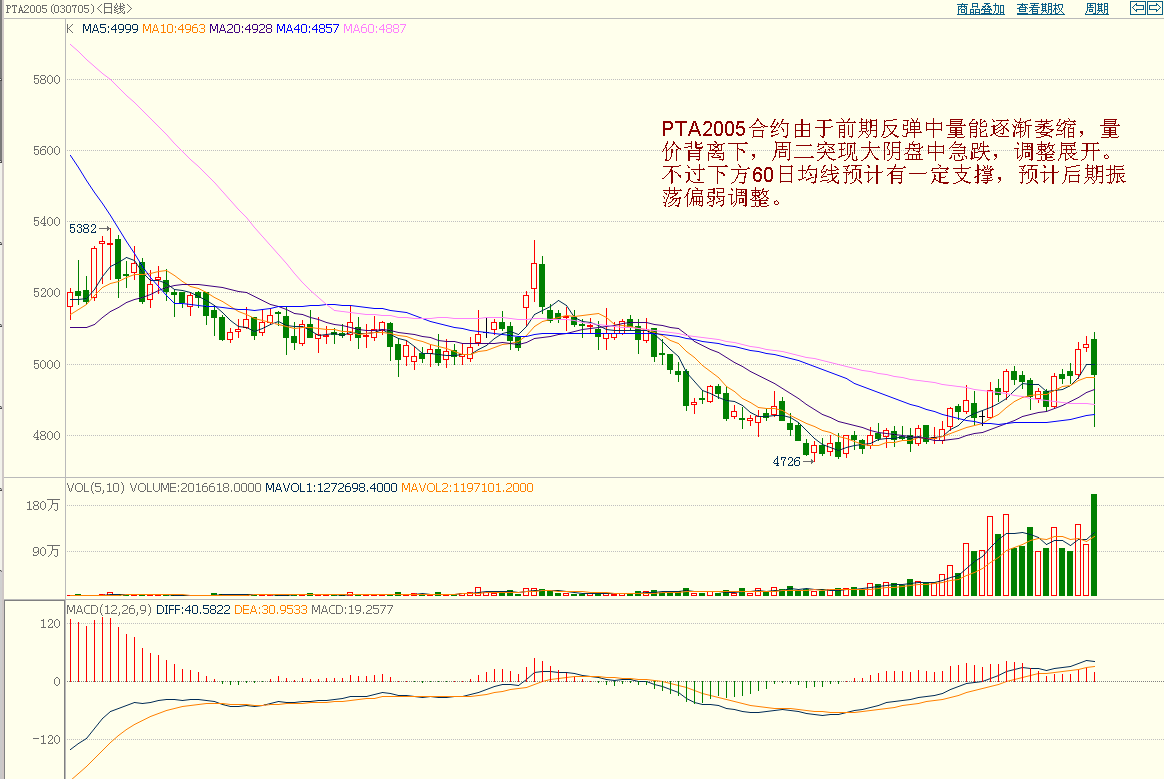Viewport: 1164px width, 779px height.
Task: Select the purple MA20:4928 label
Action: pyautogui.click(x=240, y=29)
